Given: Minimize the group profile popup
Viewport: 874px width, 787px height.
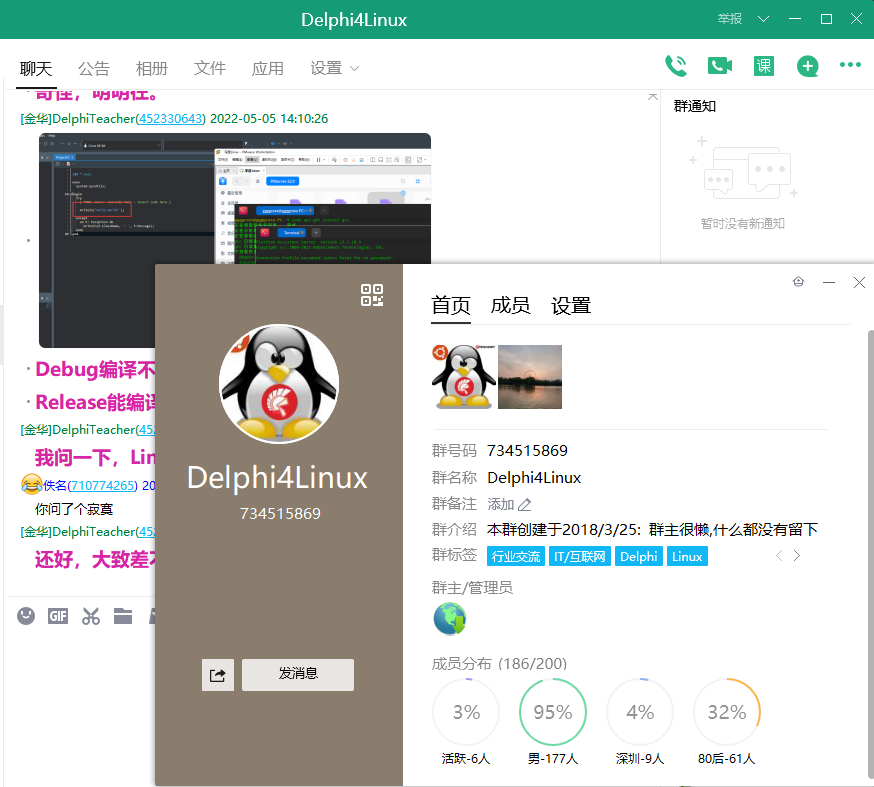Looking at the screenshot, I should point(829,283).
